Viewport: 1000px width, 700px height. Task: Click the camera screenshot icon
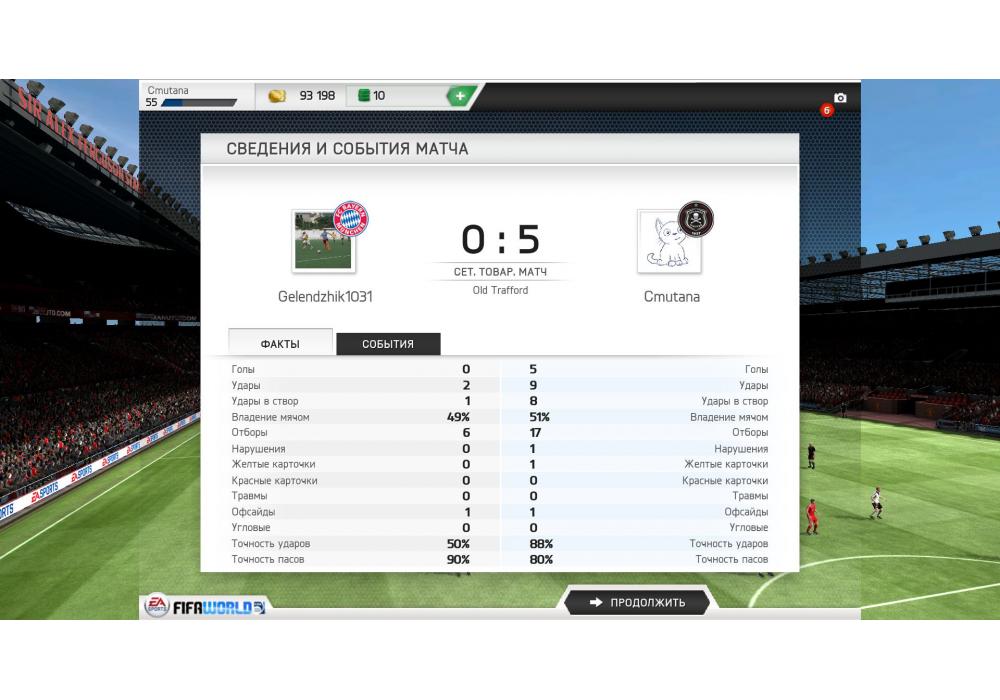(840, 98)
